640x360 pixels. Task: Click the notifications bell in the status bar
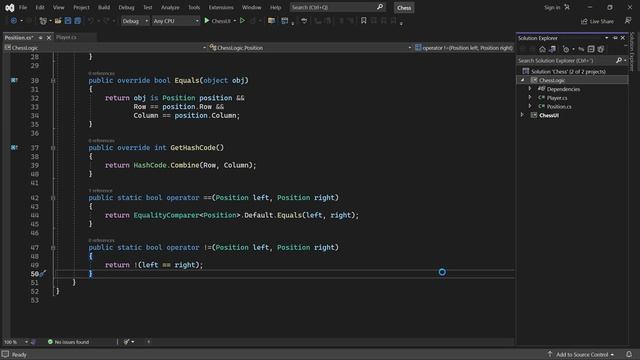[629, 354]
